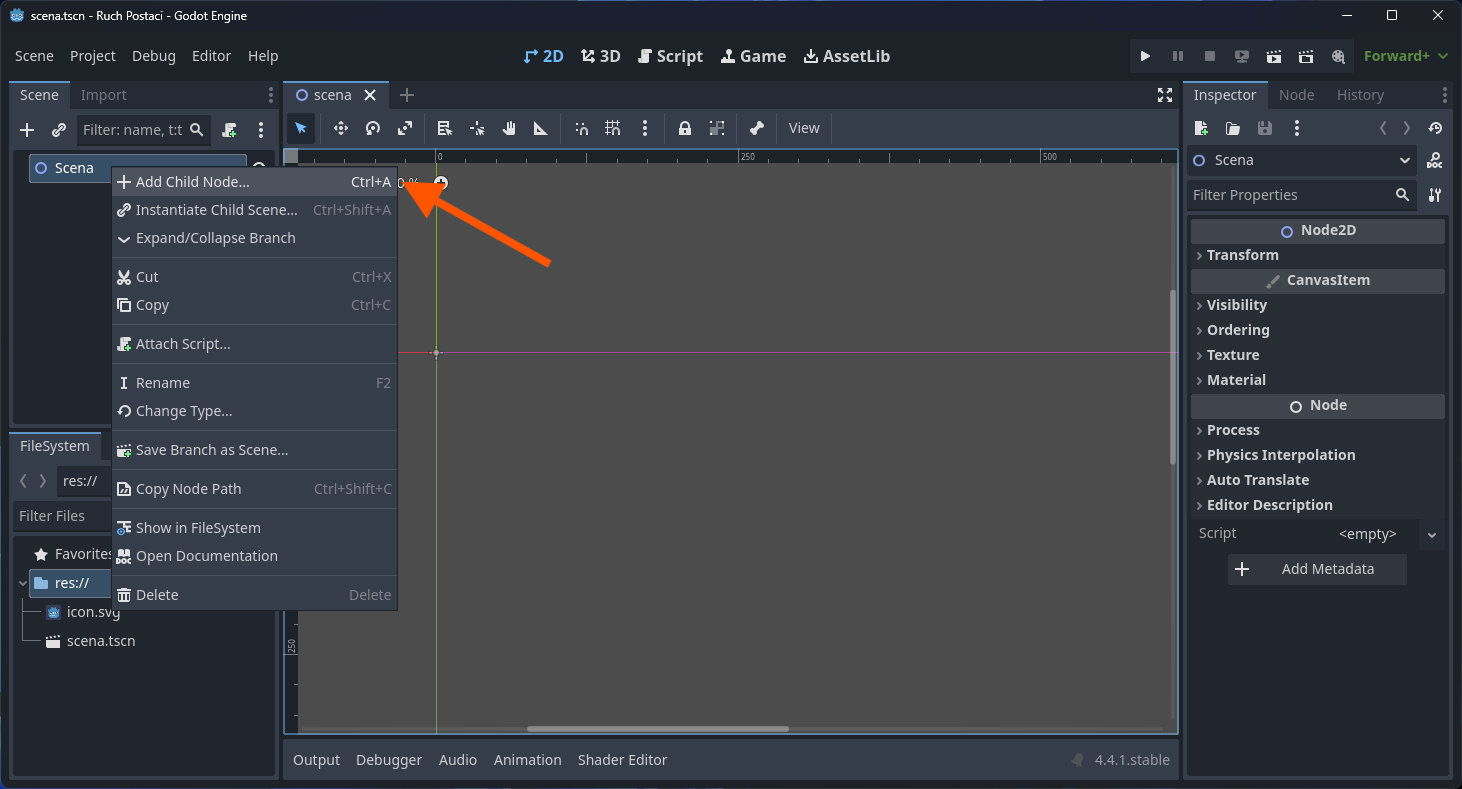Expand the Physics Interpolation section
1462x789 pixels.
[x=1317, y=455]
